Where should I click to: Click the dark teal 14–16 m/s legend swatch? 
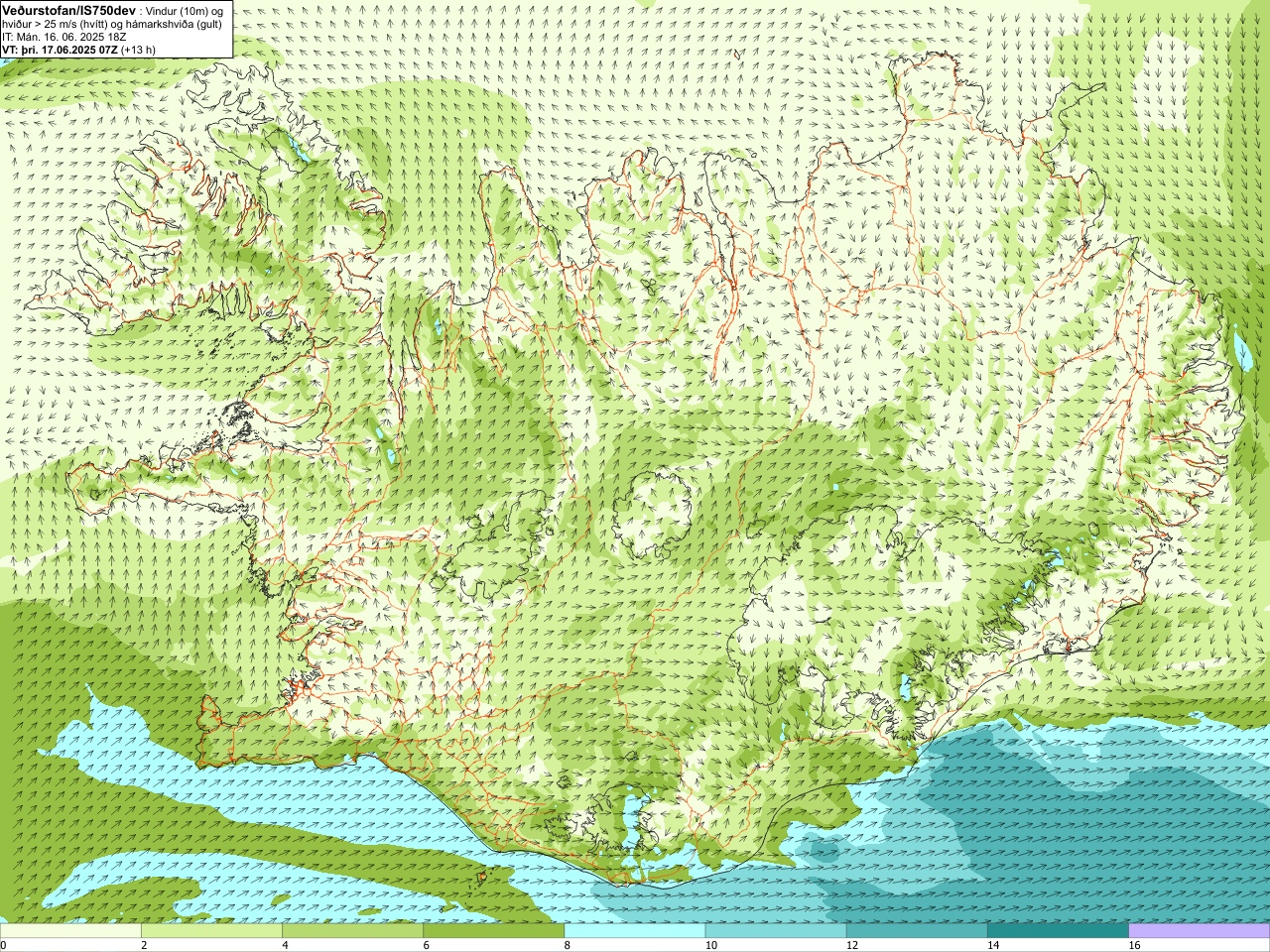point(1058,931)
